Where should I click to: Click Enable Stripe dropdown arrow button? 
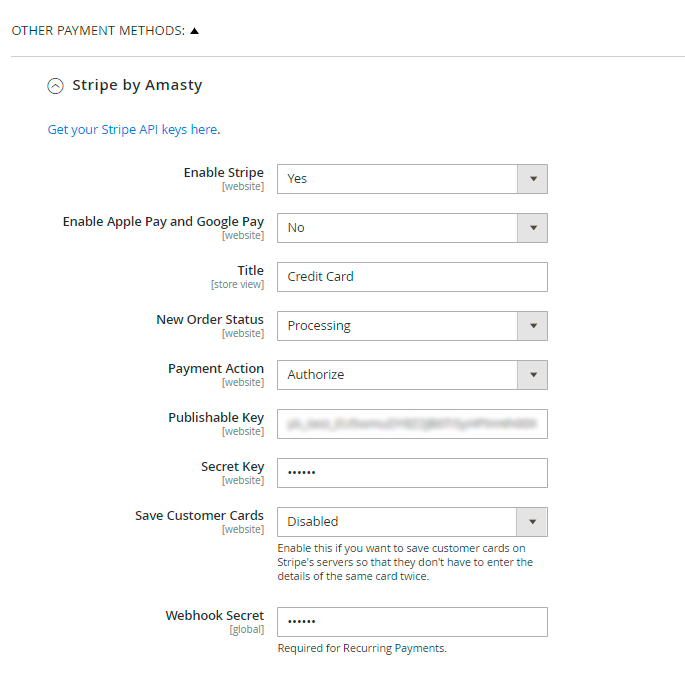click(532, 179)
